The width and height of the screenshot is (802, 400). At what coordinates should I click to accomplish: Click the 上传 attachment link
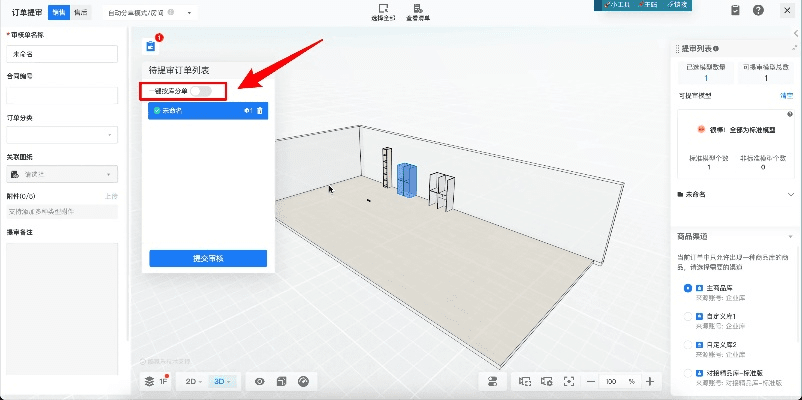tap(111, 196)
